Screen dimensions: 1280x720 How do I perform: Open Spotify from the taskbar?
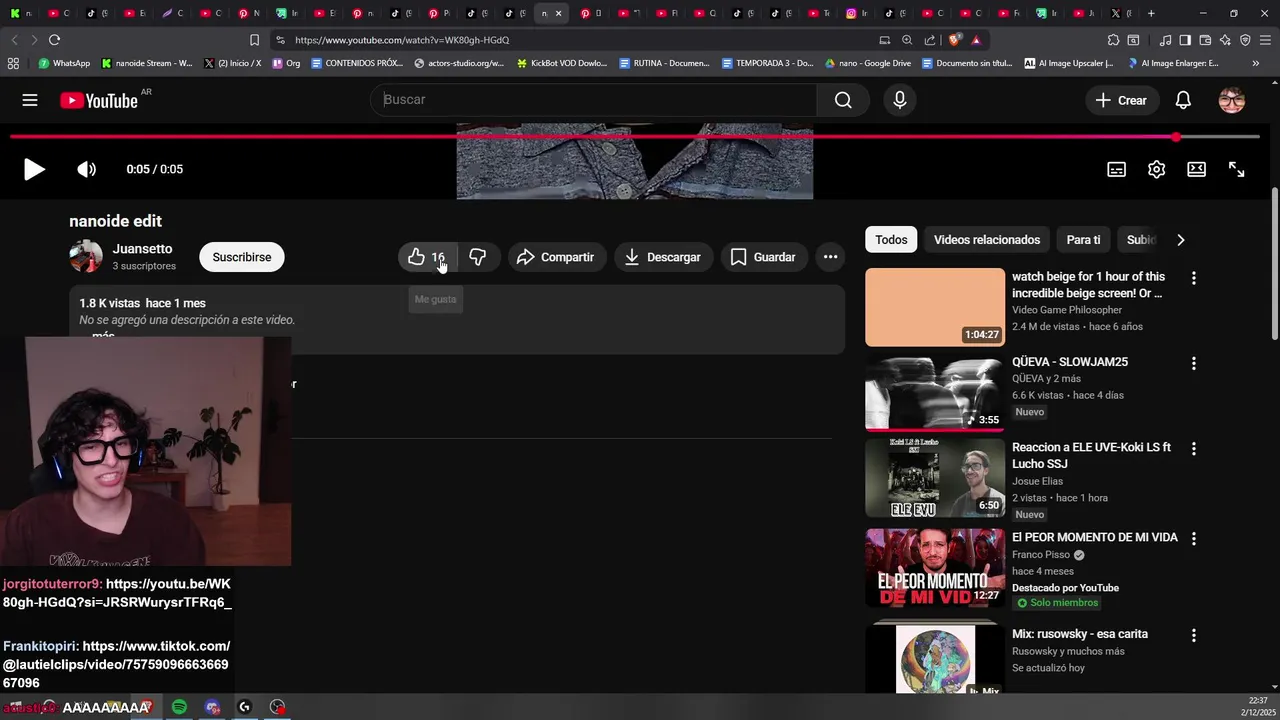coord(179,707)
